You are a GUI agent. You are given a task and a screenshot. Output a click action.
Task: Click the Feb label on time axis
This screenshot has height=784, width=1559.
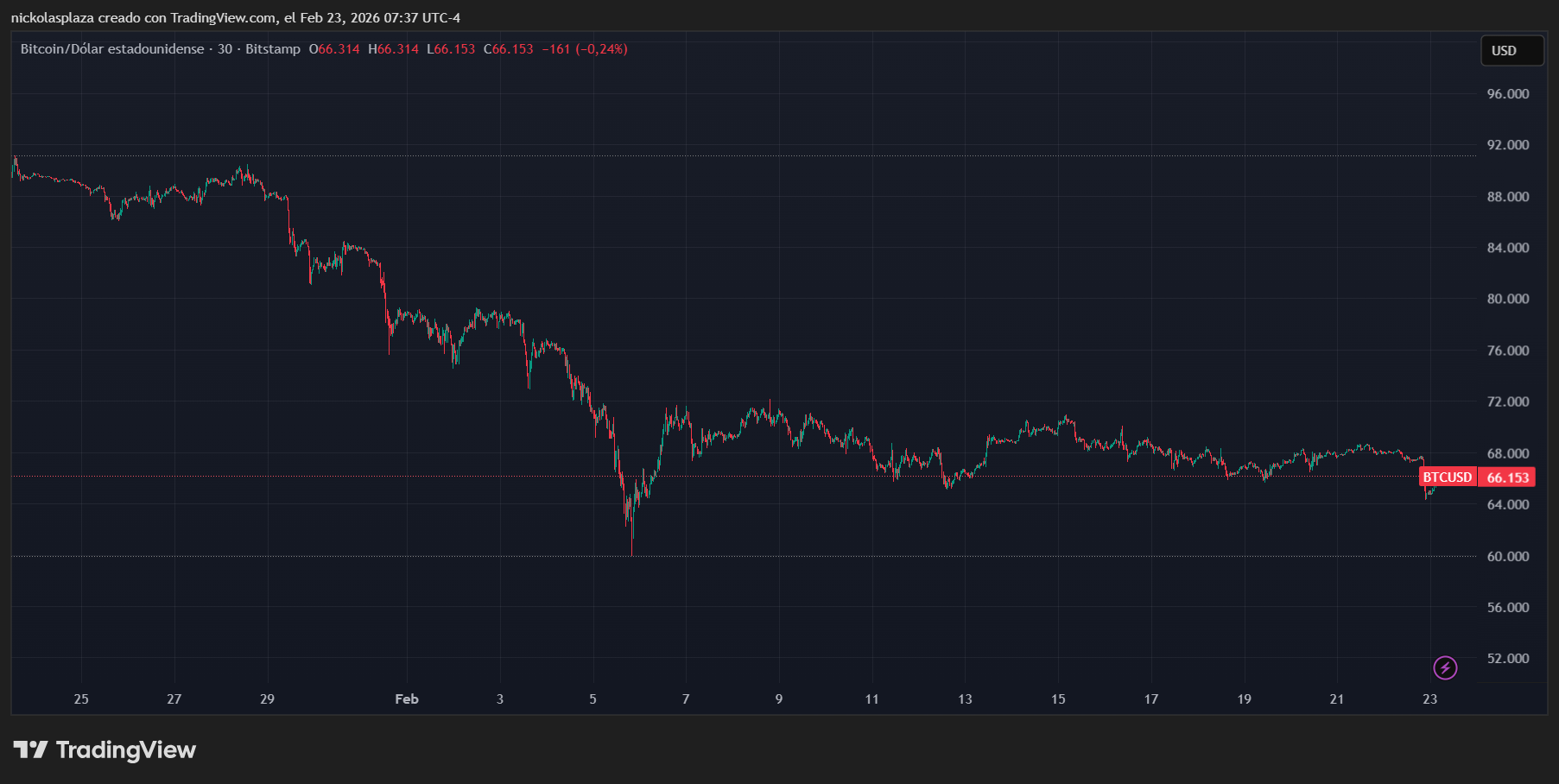click(407, 699)
